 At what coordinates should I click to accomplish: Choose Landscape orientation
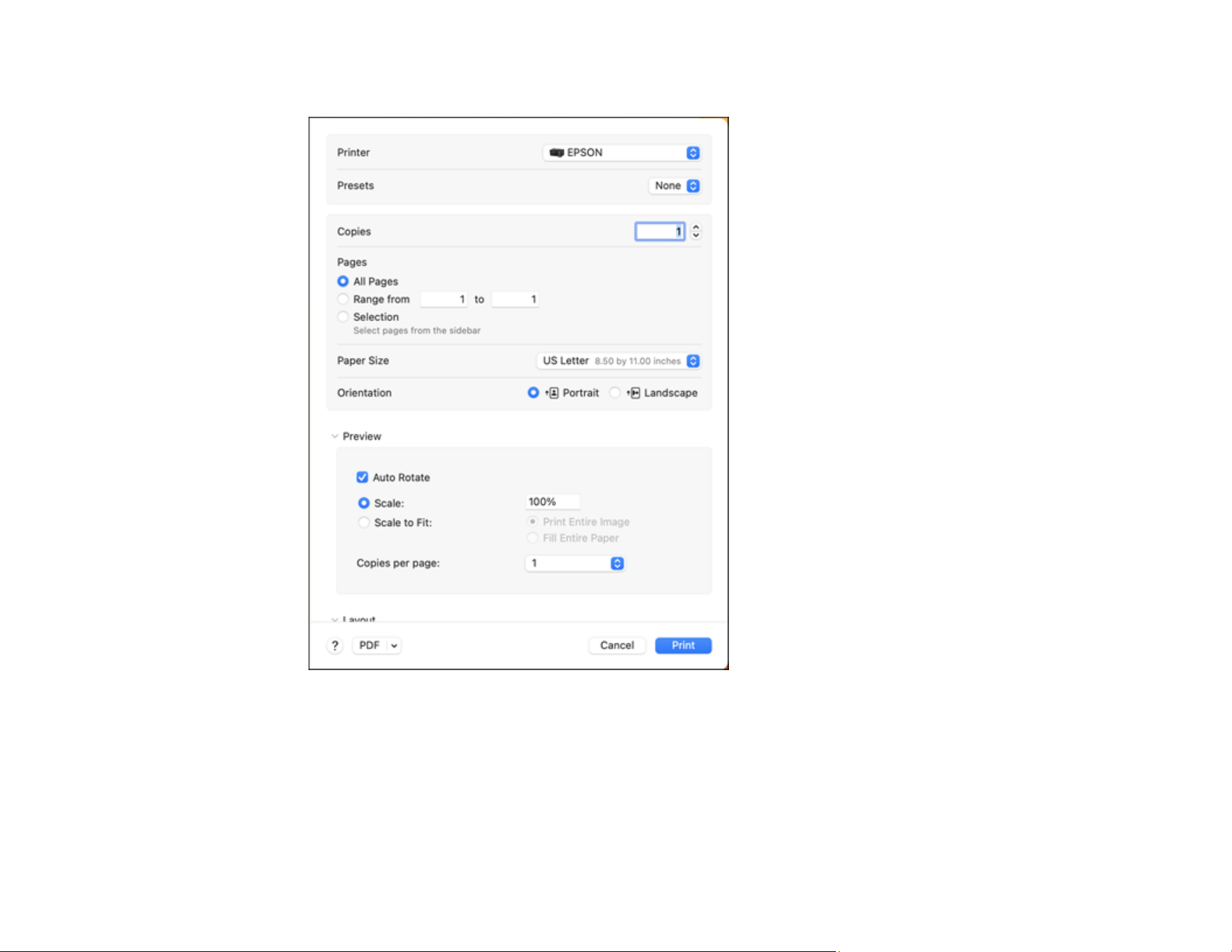[614, 393]
